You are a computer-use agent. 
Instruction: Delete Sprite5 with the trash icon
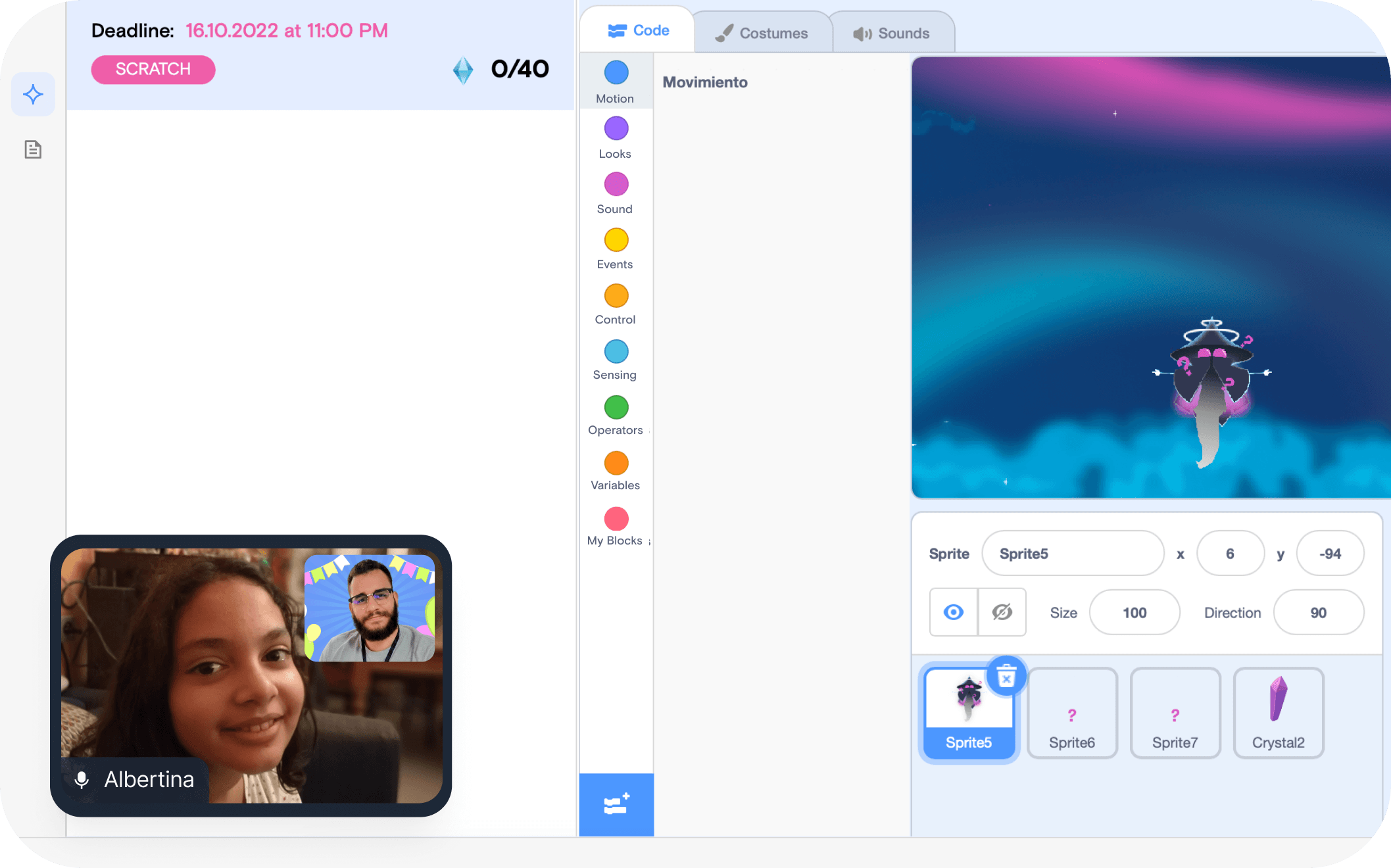click(x=1006, y=677)
